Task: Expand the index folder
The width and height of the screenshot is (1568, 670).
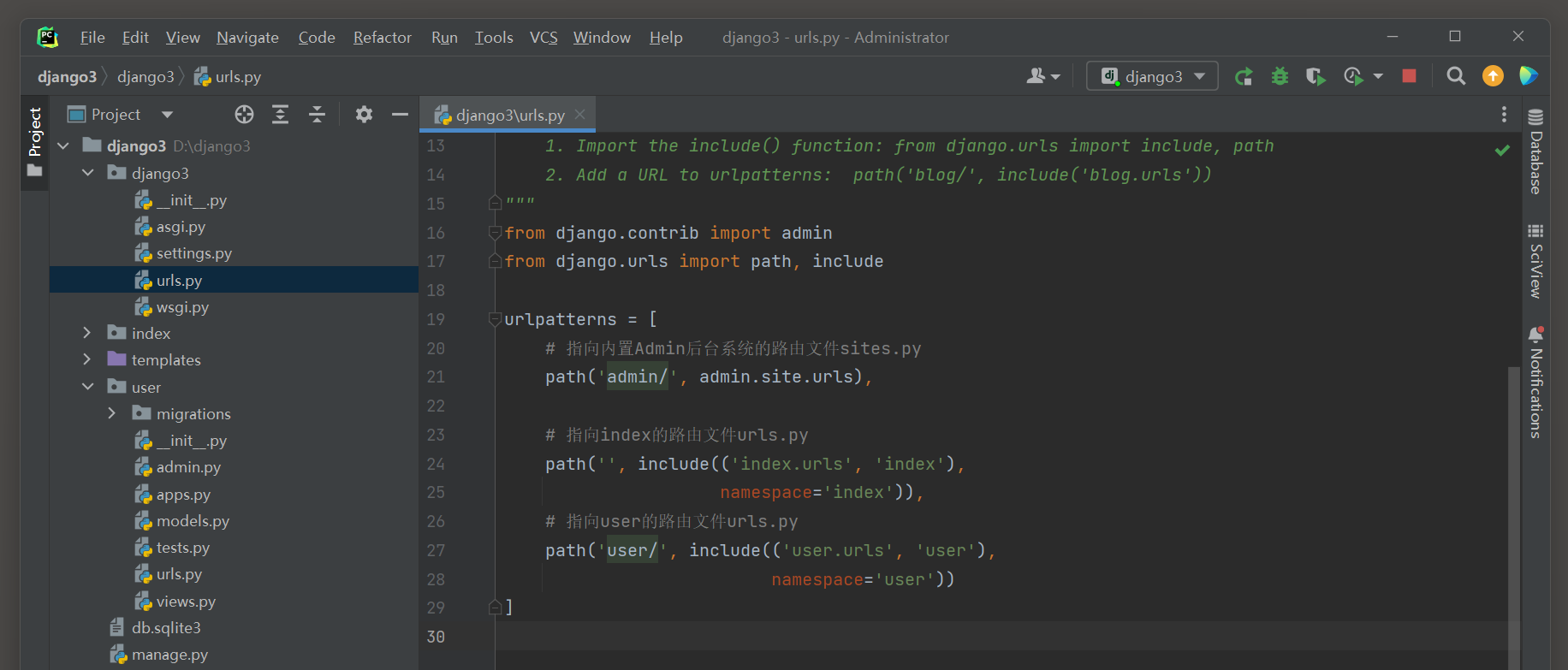Action: click(x=86, y=333)
